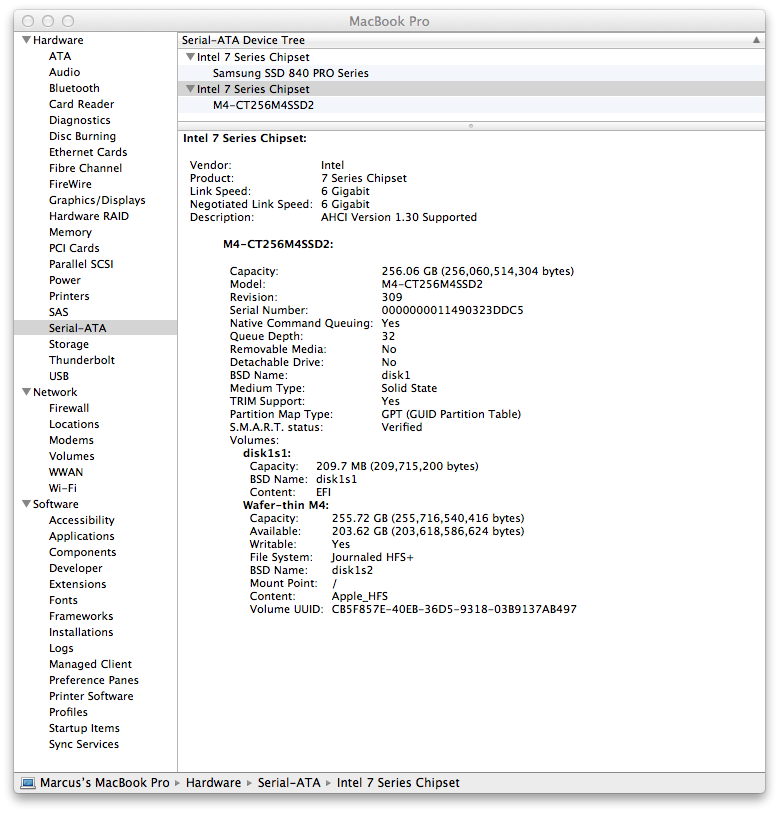Select Fibre Channel entry

[86, 168]
